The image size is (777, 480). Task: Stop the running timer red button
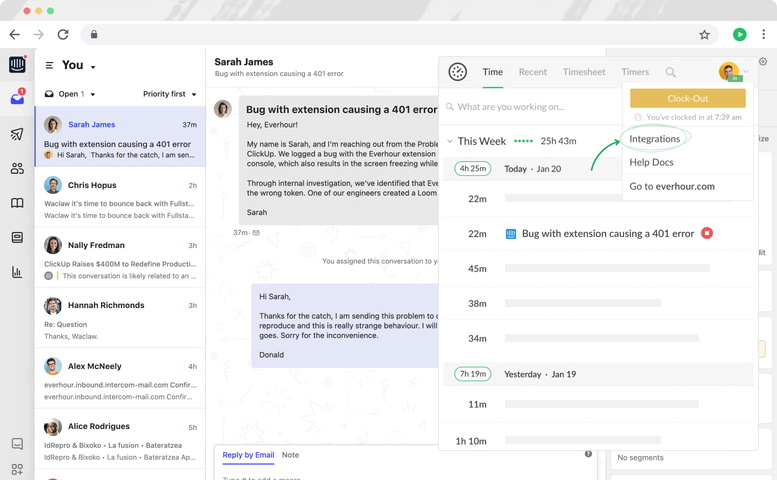tap(707, 233)
